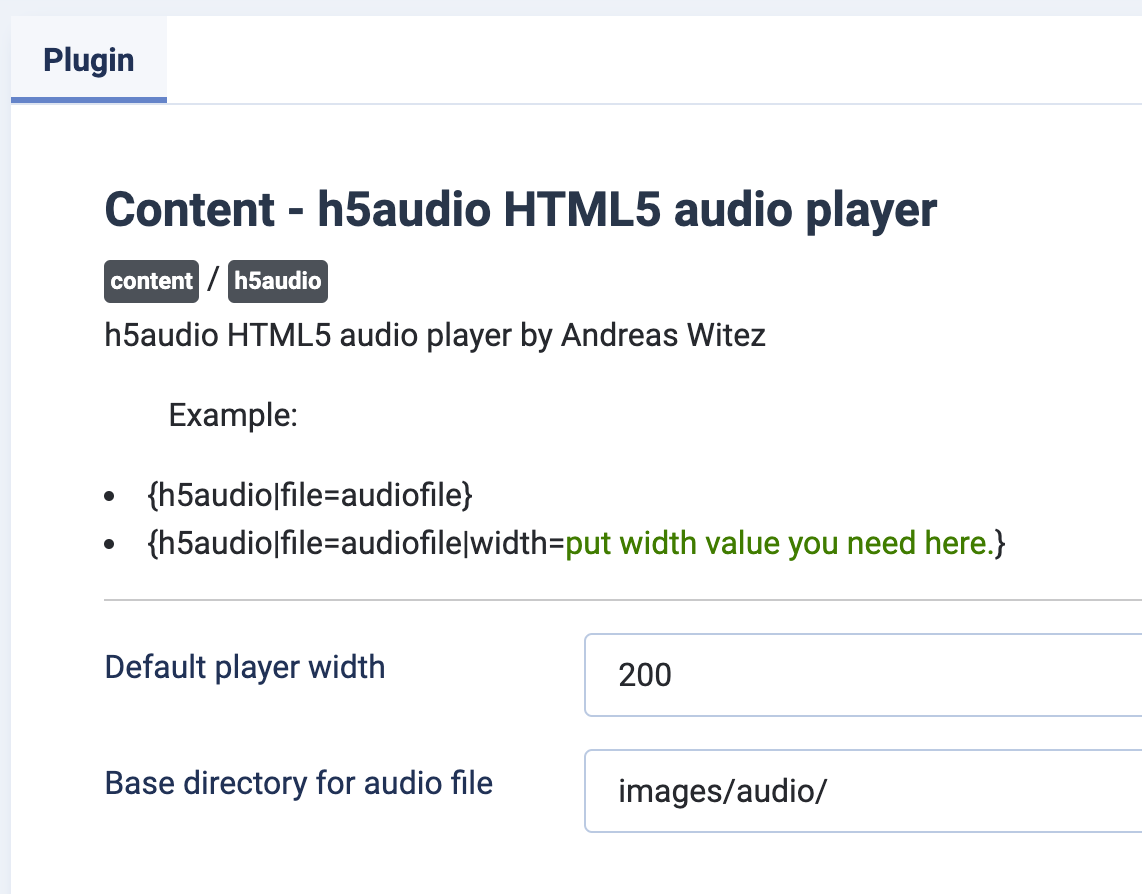The image size is (1142, 894).
Task: Click the 'h5audio' badge
Action: [277, 281]
